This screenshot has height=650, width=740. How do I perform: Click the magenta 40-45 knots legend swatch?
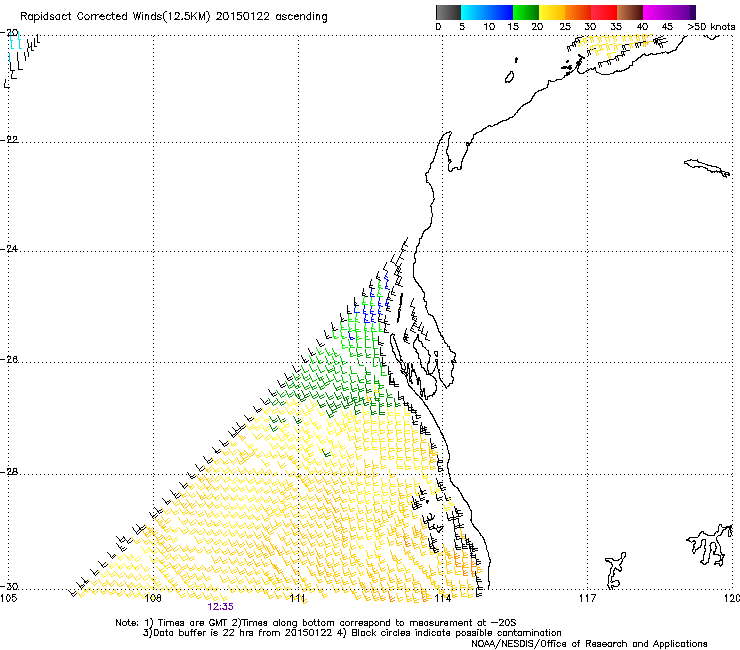click(656, 12)
